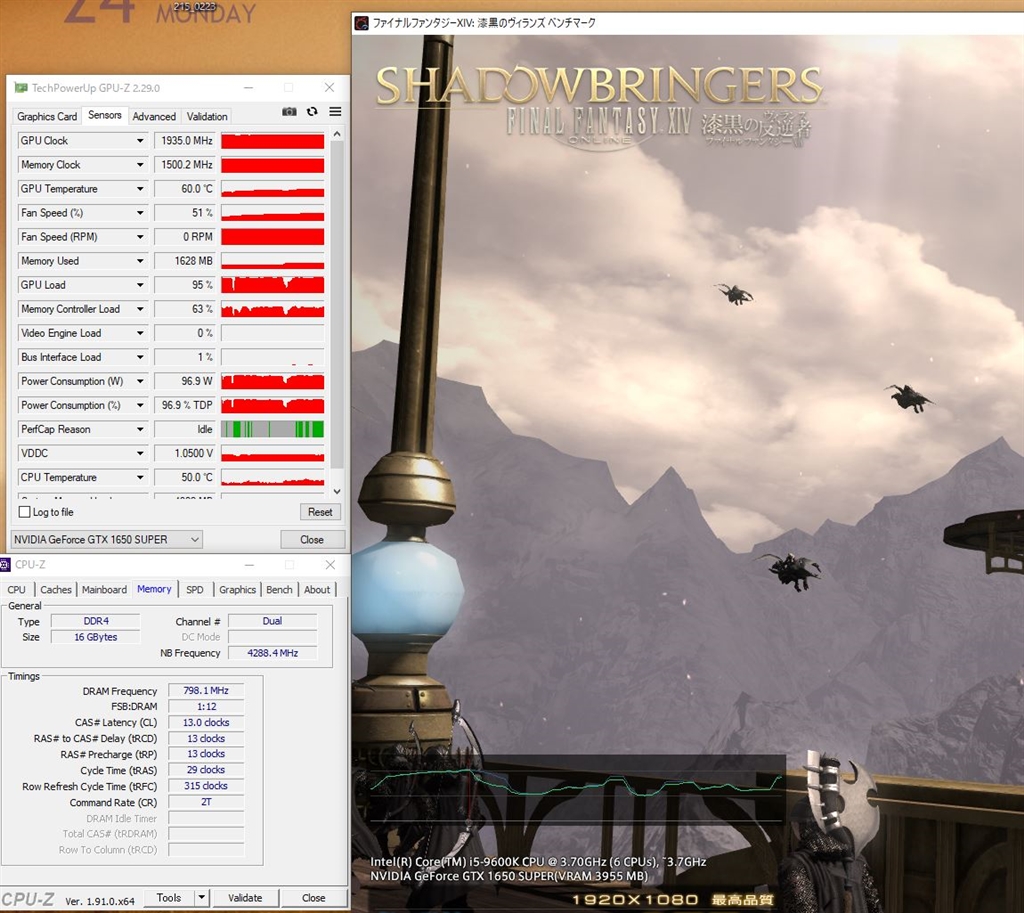
Task: Switch to GPU-Z Validation tab
Action: [x=207, y=116]
